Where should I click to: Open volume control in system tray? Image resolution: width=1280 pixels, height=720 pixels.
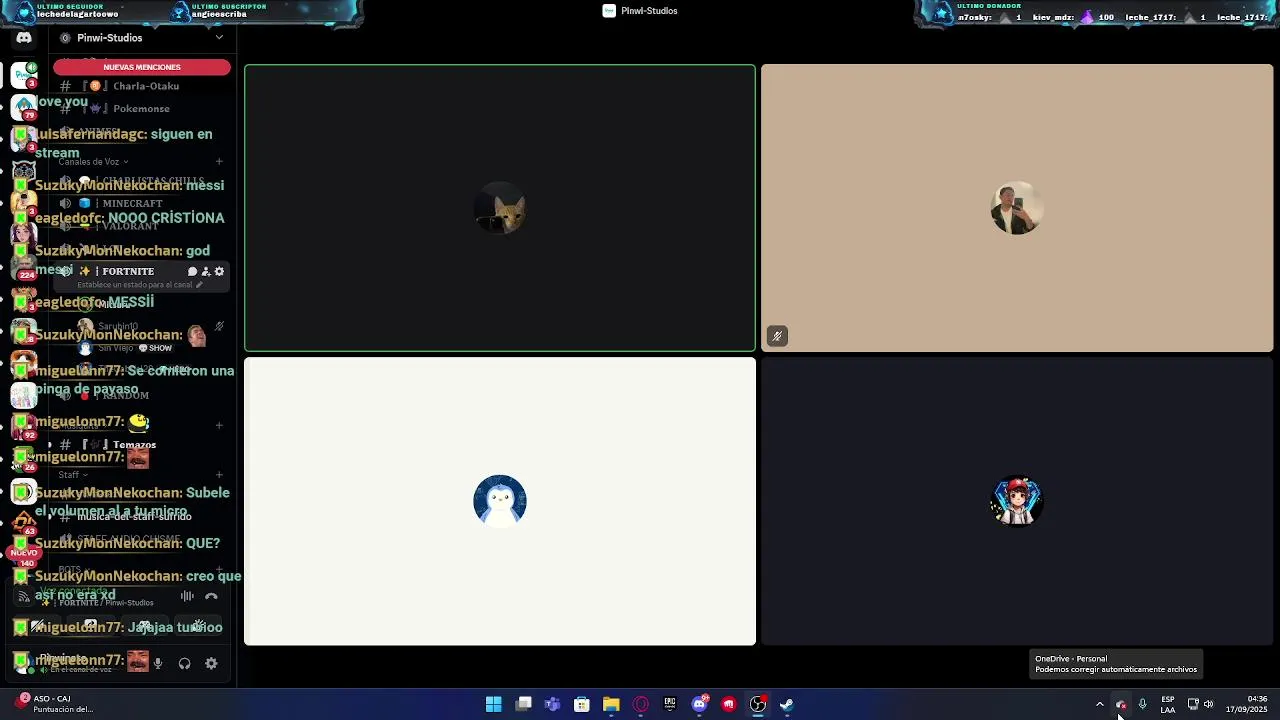coord(1208,705)
